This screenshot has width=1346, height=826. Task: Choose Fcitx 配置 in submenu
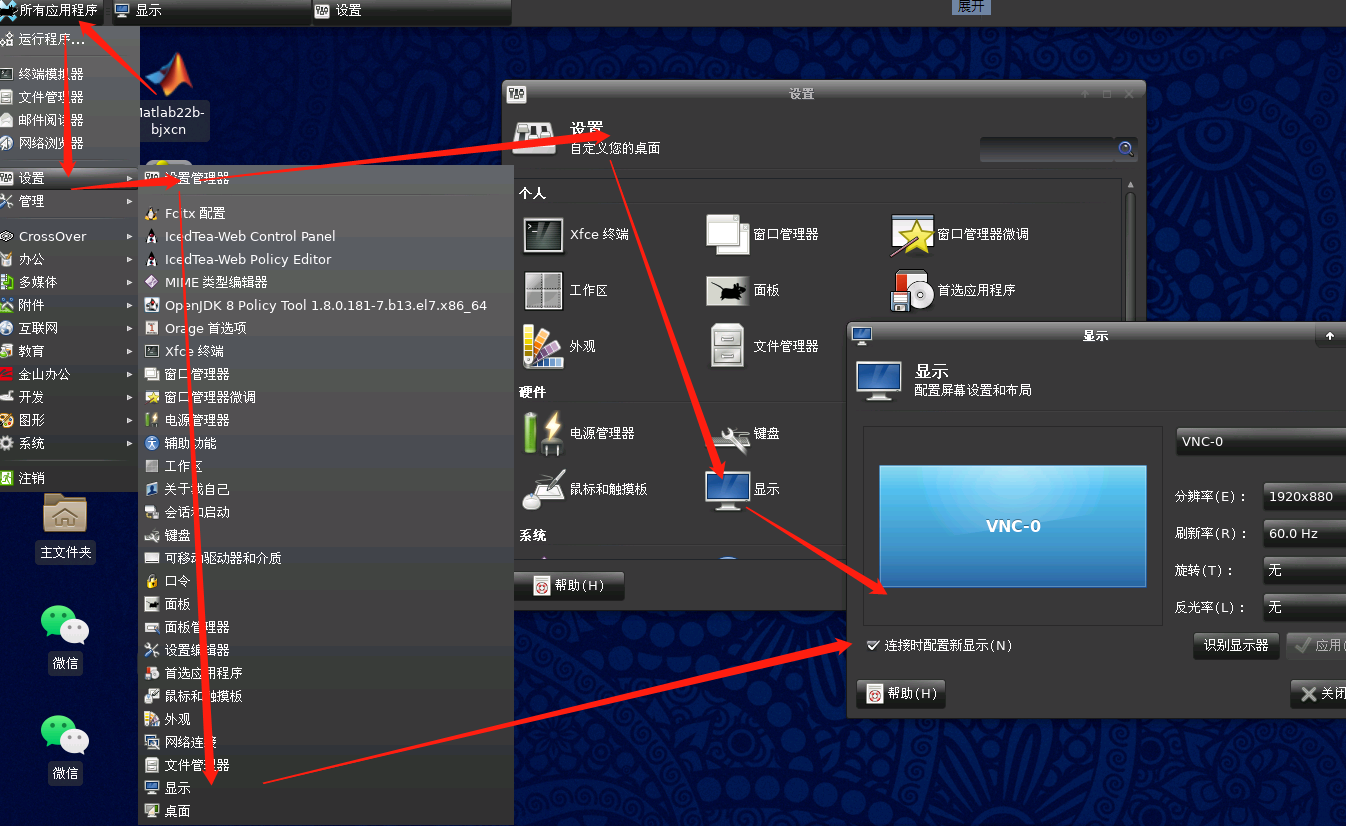(x=326, y=213)
